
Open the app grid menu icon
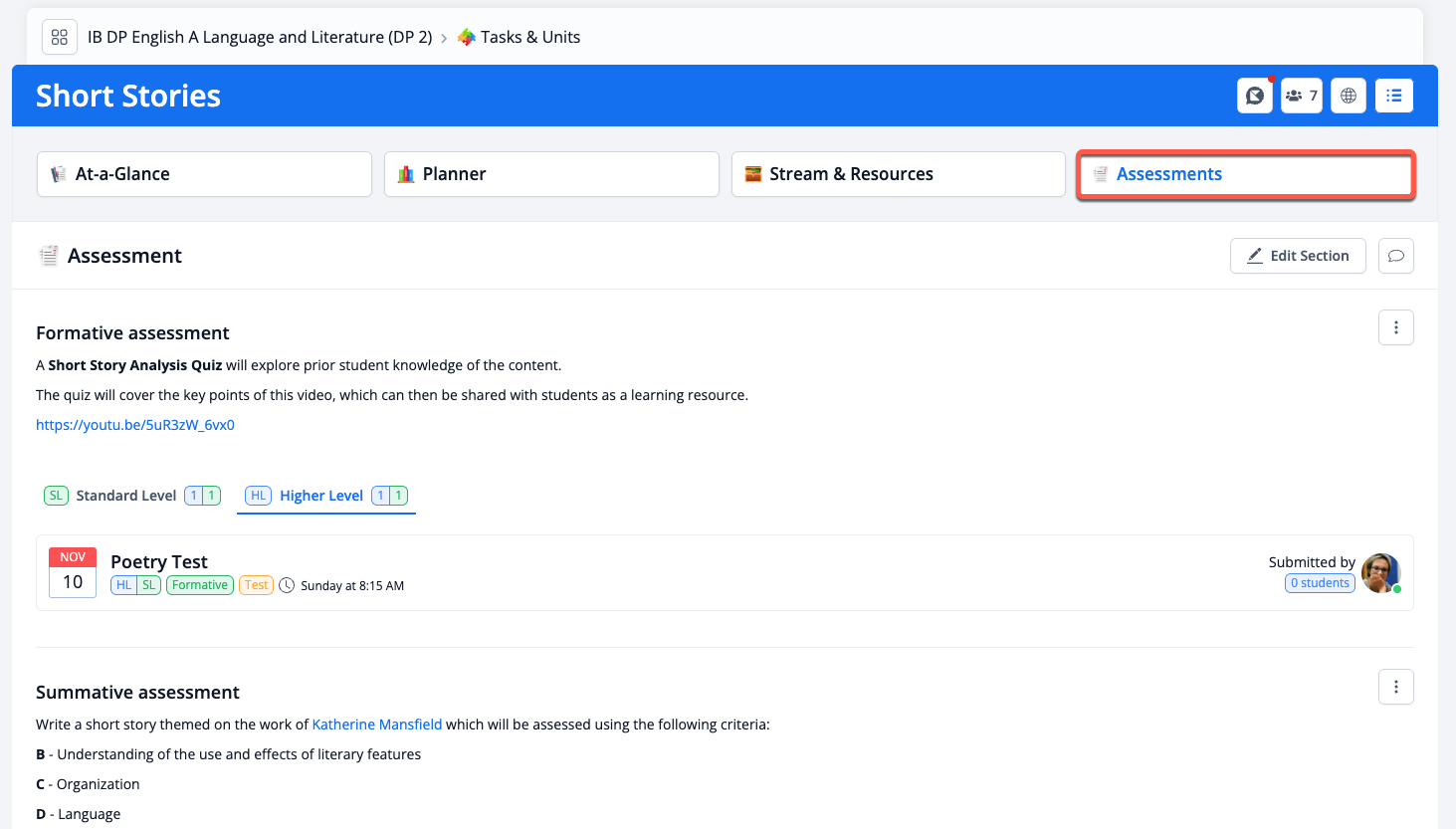pos(60,37)
